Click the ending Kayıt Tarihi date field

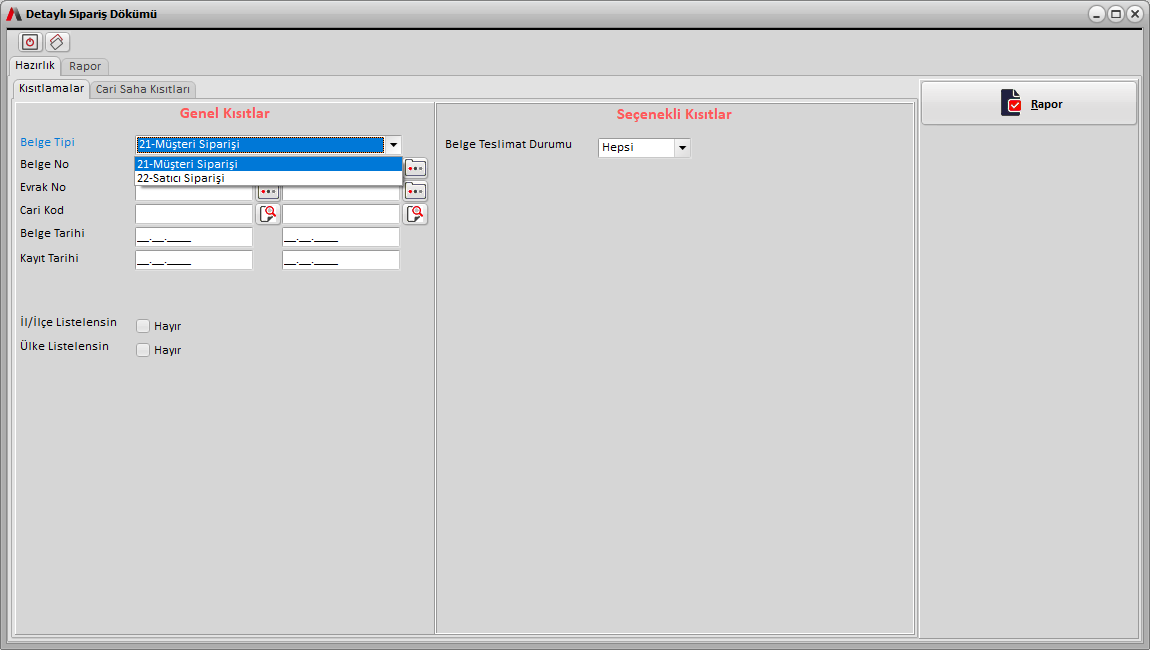pyautogui.click(x=341, y=260)
